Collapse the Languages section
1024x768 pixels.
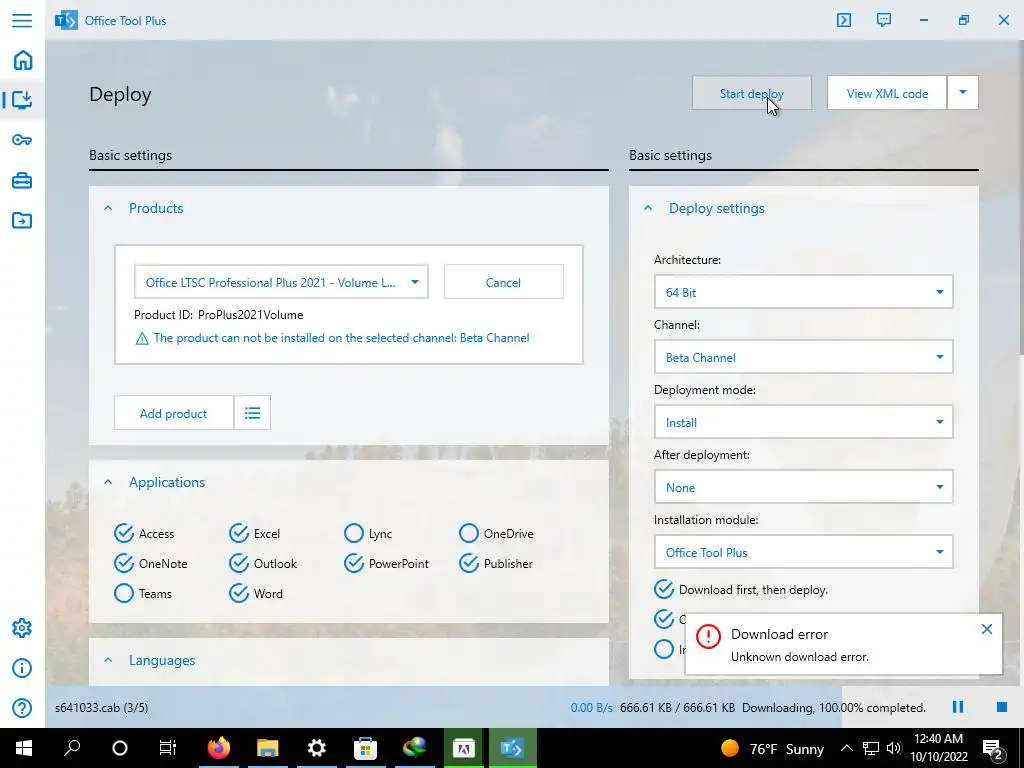tap(108, 660)
